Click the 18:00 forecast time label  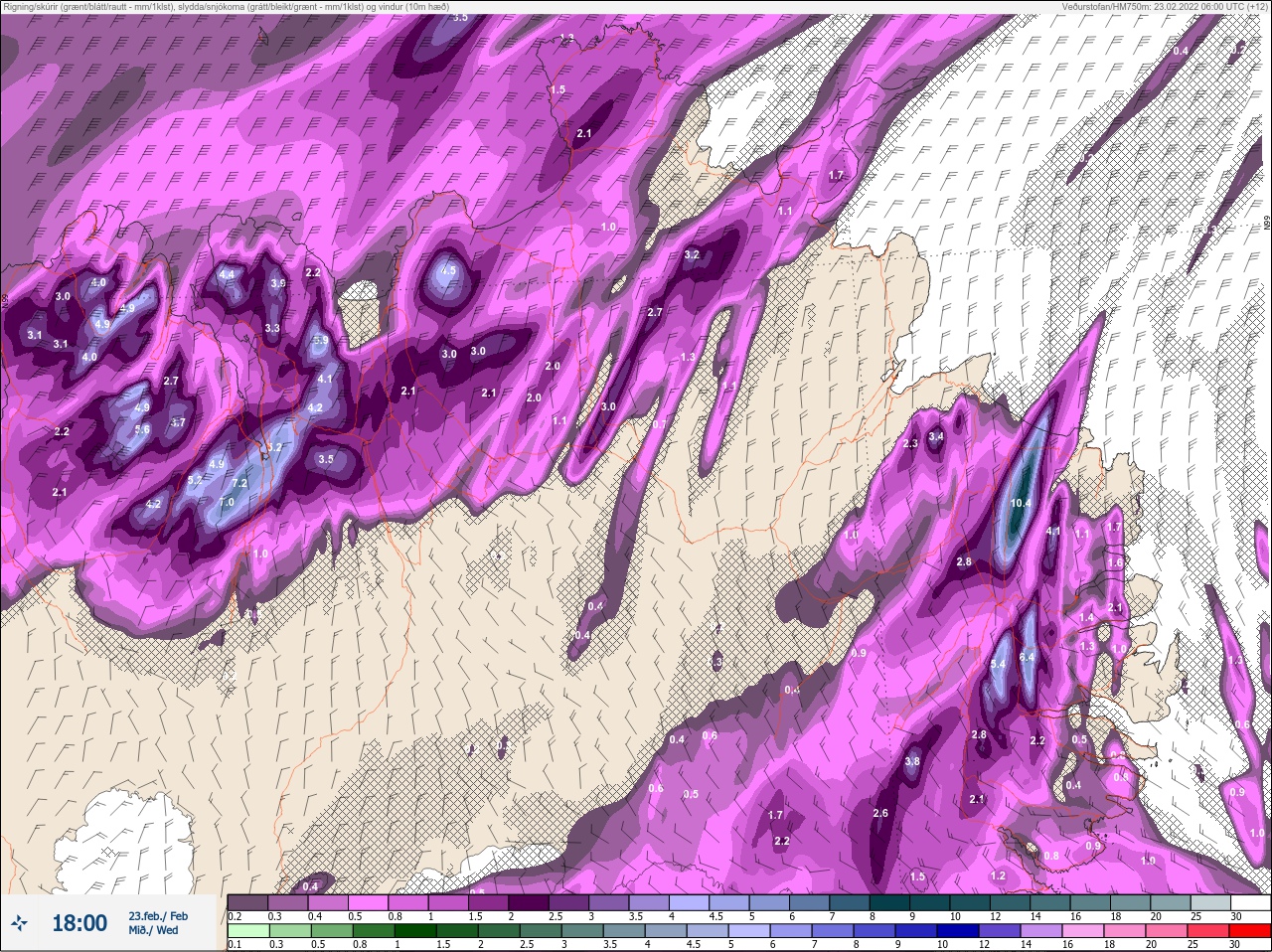point(79,923)
